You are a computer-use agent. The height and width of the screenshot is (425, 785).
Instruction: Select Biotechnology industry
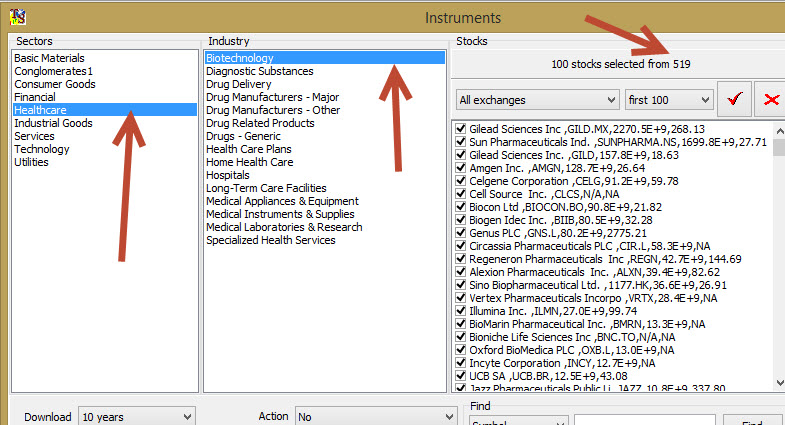(x=324, y=58)
